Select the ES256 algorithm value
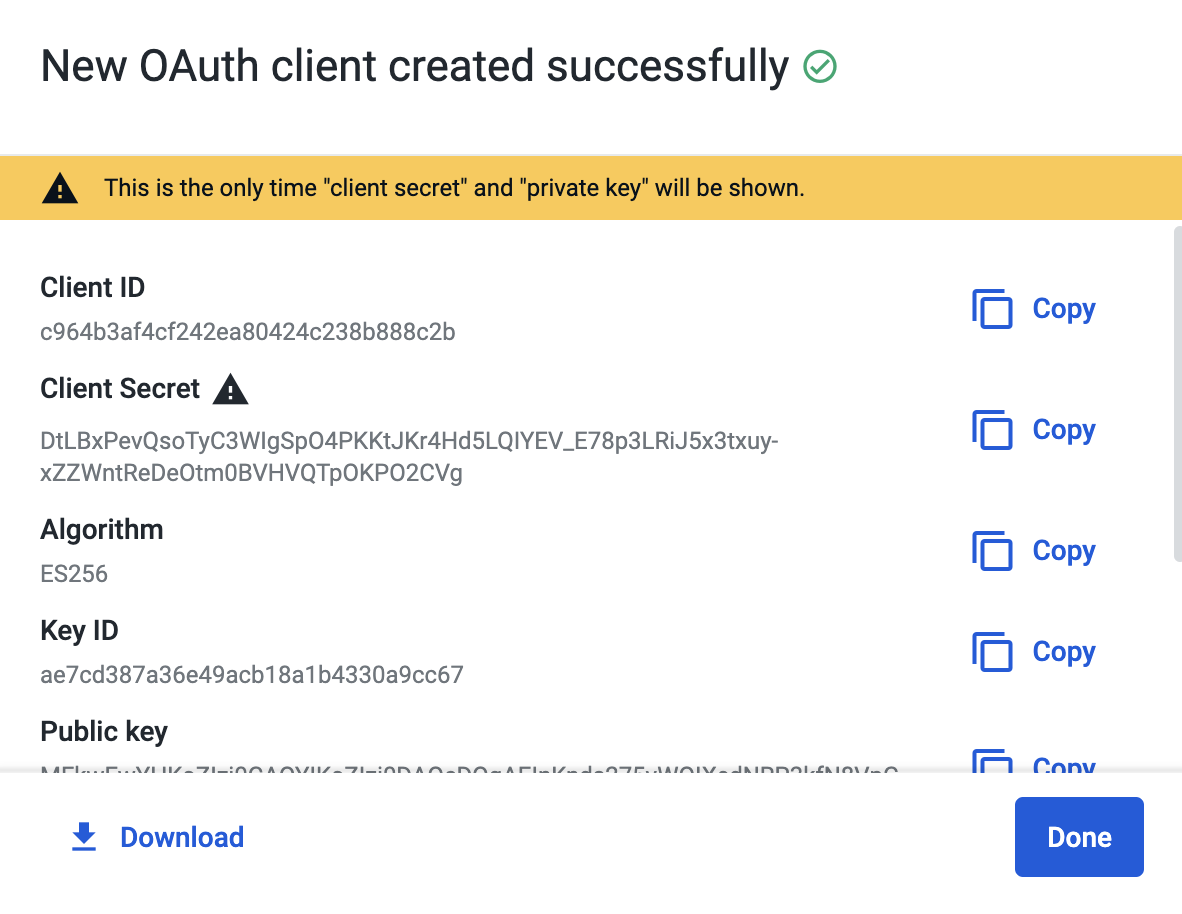The width and height of the screenshot is (1182, 914). click(74, 574)
